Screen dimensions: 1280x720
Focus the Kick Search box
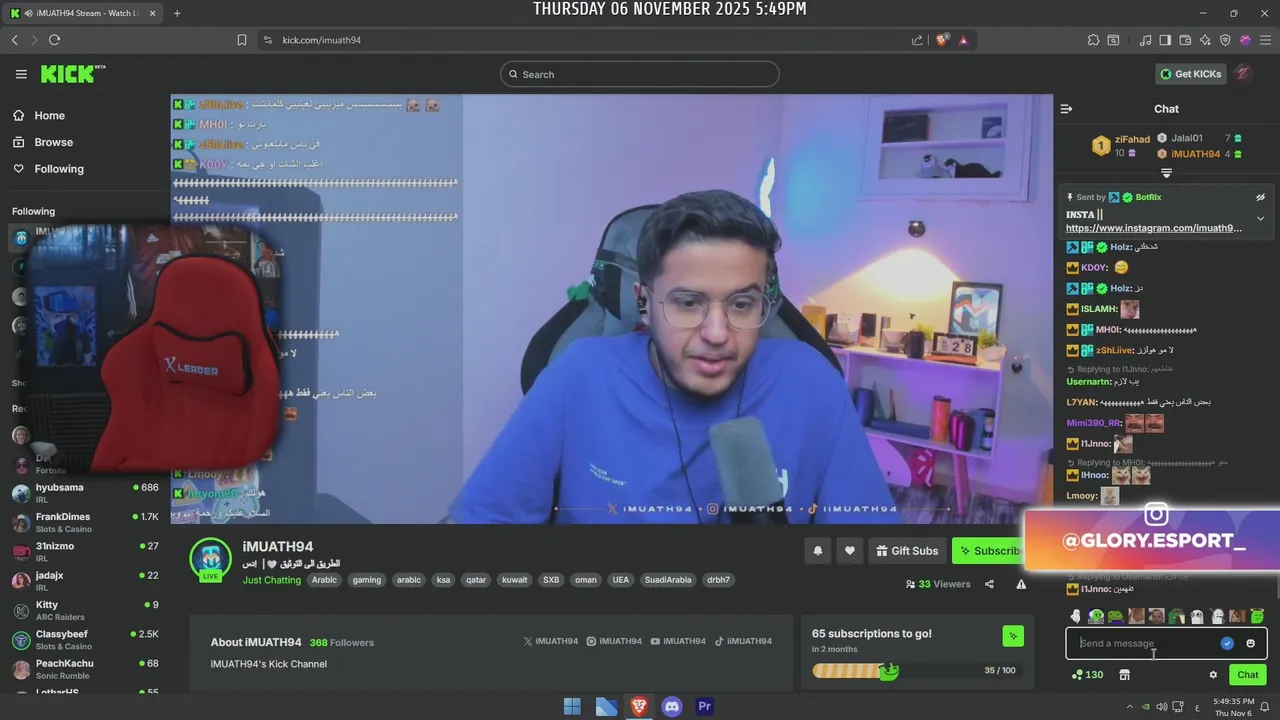(x=640, y=74)
